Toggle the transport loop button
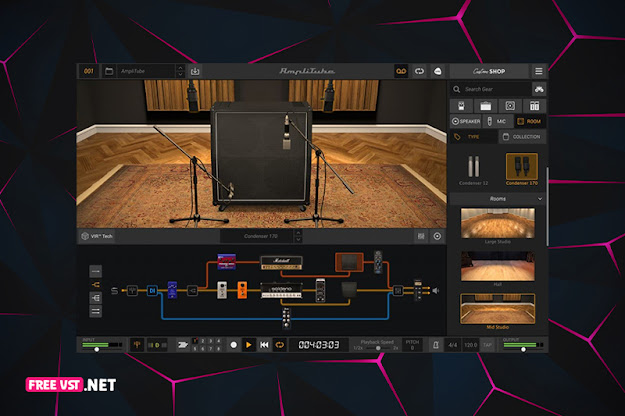This screenshot has width=625, height=416. click(280, 345)
